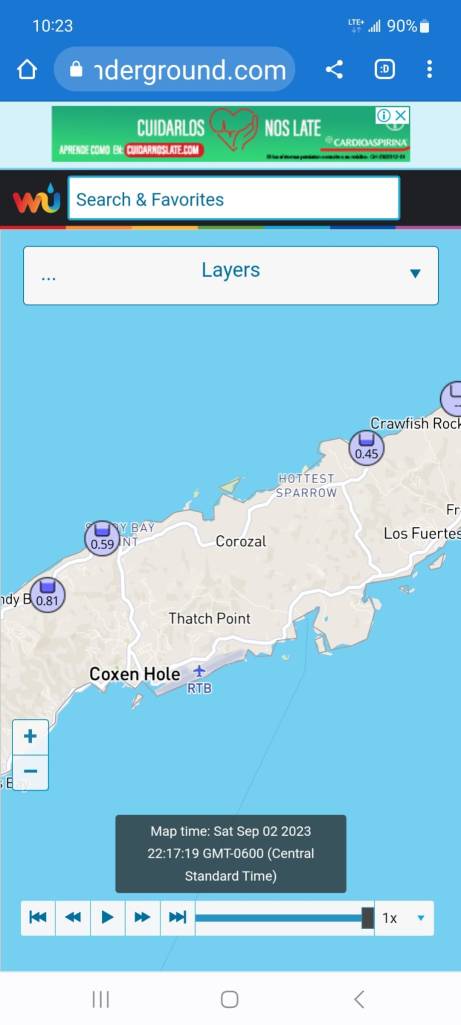461x1025 pixels.
Task: Close the Cardioaspirina ad banner
Action: (401, 116)
